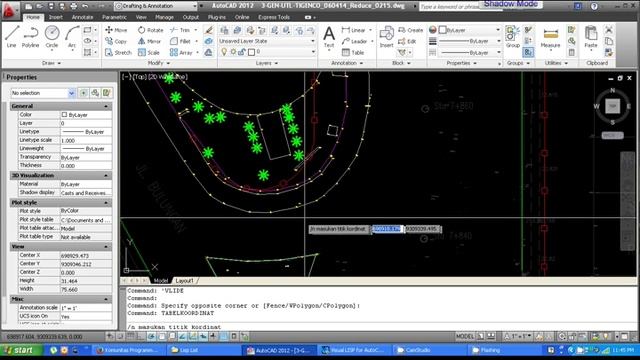Click the Leader tool
The height and width of the screenshot is (360, 640).
click(354, 41)
